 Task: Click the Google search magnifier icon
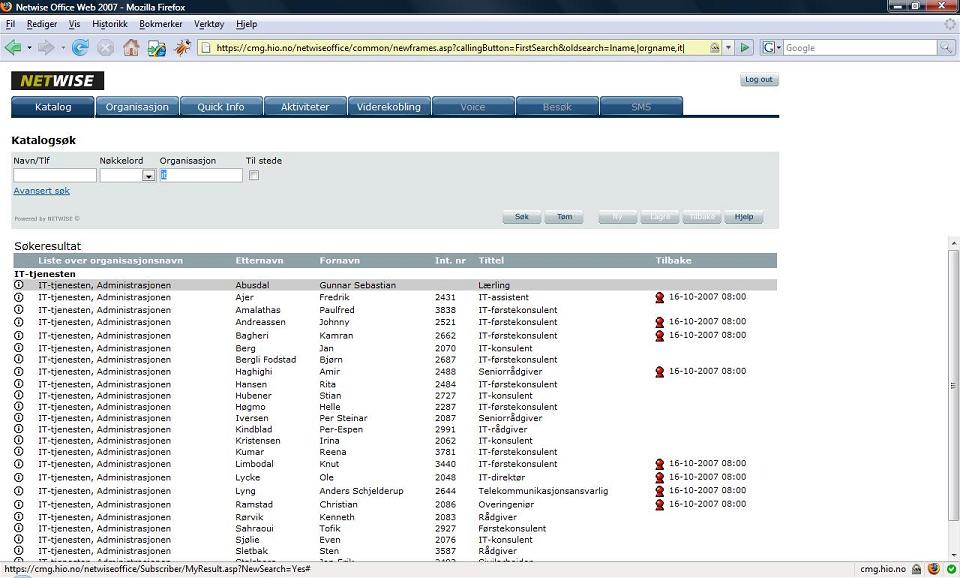pyautogui.click(x=946, y=47)
